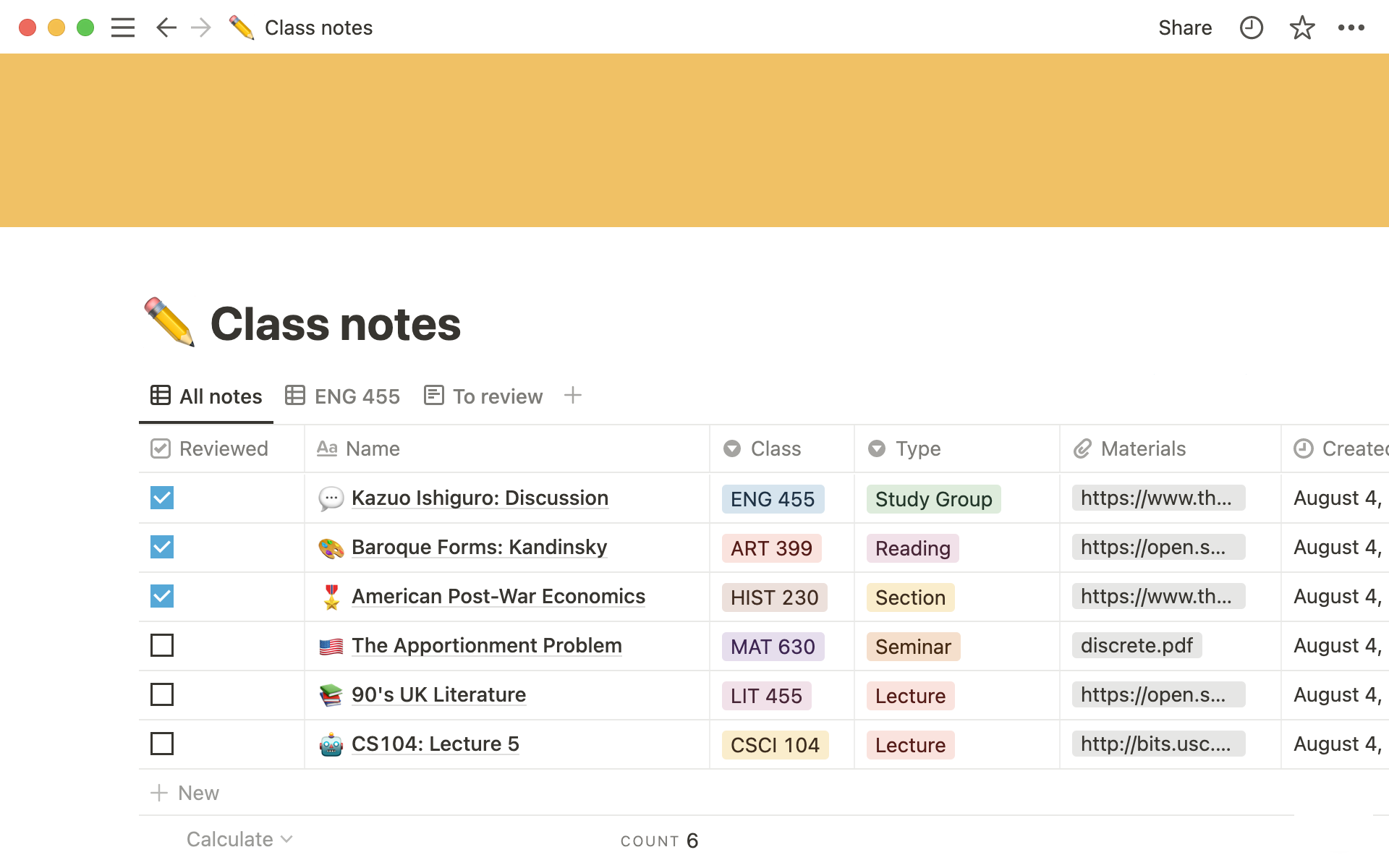Click the Share button
Image resolution: width=1389 pixels, height=868 pixels.
tap(1184, 27)
